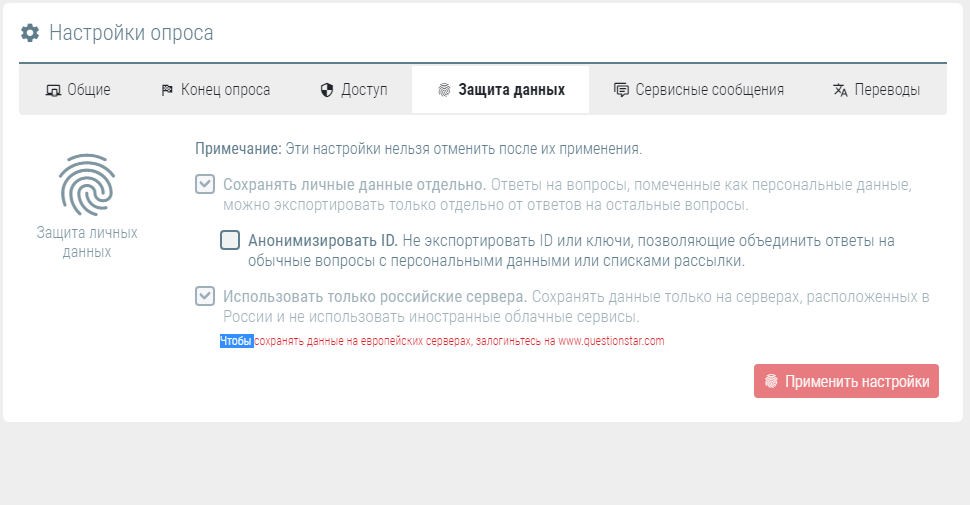Viewport: 970px width, 505px height.
Task: Click the fingerprint icon on Защита данных tab
Action: click(444, 90)
